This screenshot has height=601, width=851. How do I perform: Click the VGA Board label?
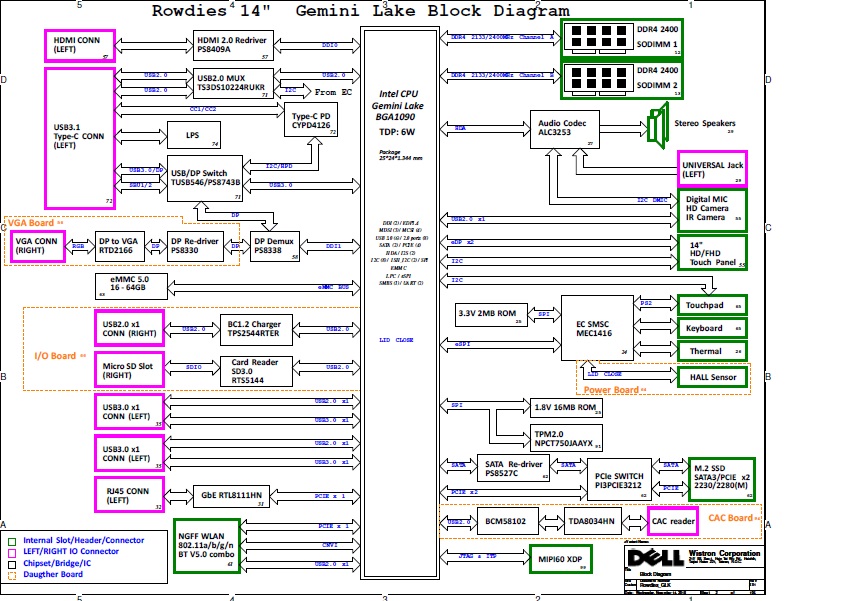tap(30, 223)
